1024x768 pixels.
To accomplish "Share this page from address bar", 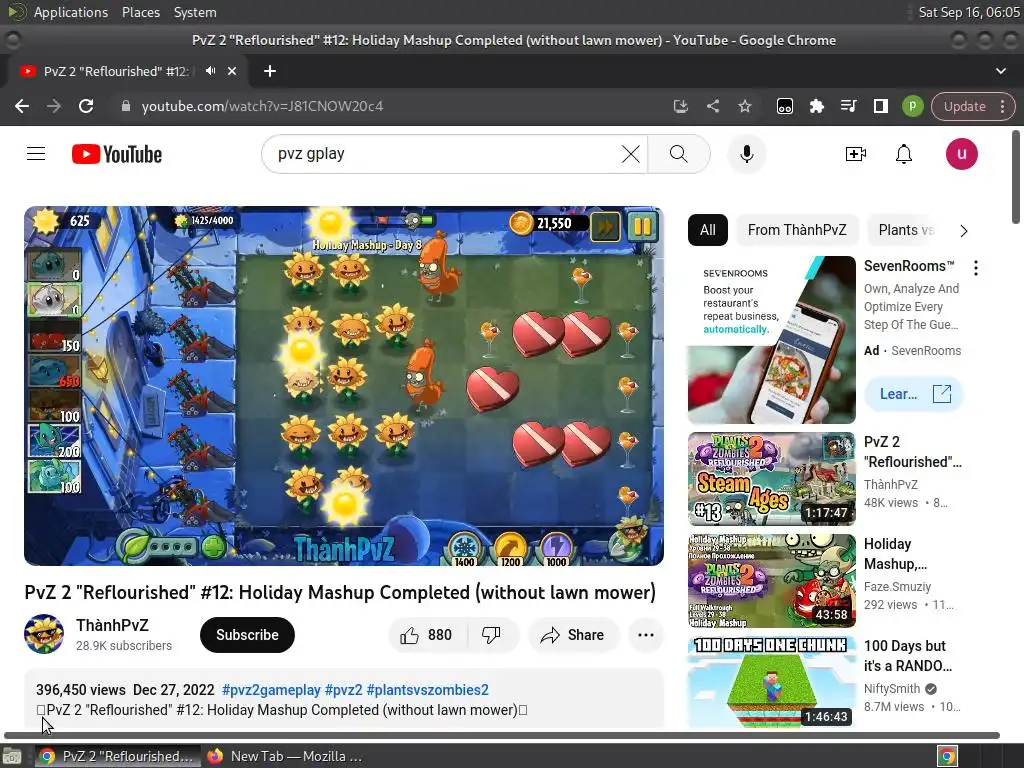I will pyautogui.click(x=712, y=106).
